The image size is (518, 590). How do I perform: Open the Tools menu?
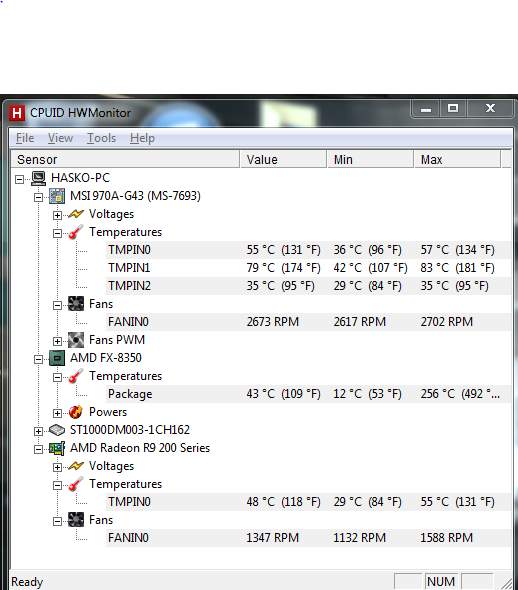pos(102,138)
